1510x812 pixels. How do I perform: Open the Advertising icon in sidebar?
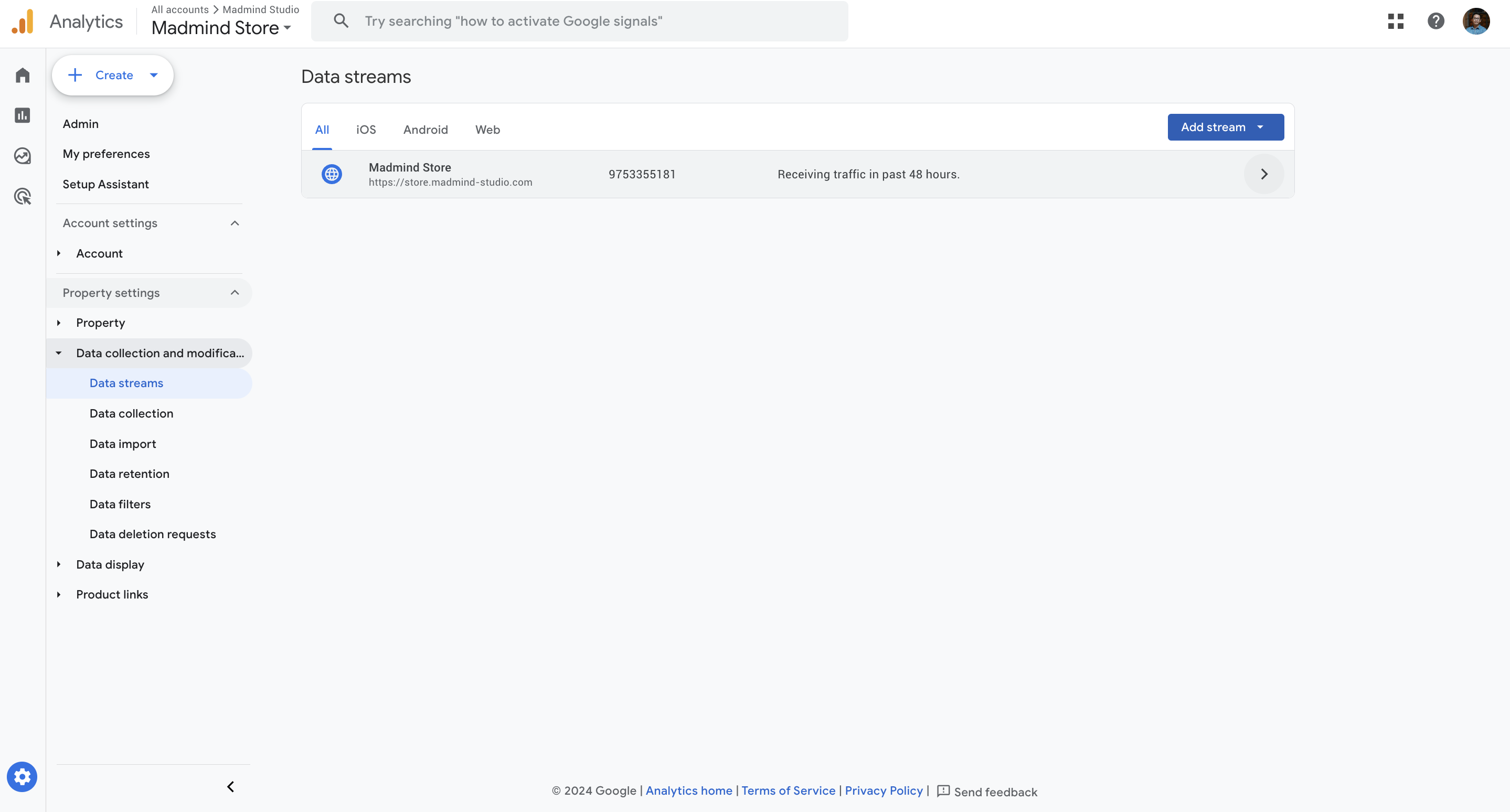(x=22, y=196)
